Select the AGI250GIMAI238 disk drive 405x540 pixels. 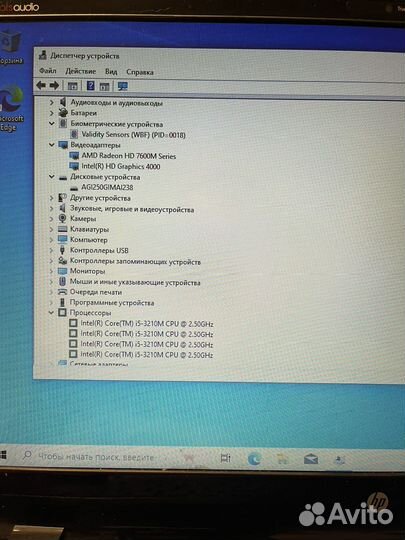pyautogui.click(x=107, y=187)
